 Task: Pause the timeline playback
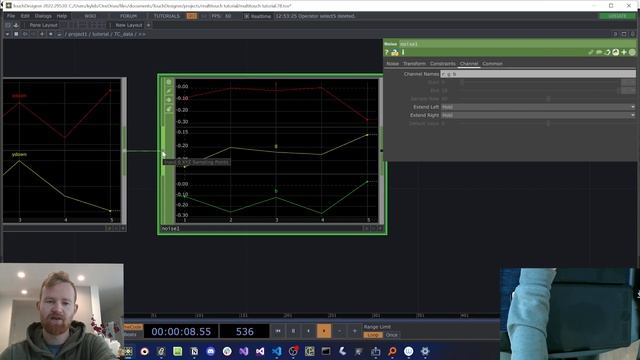(x=293, y=331)
